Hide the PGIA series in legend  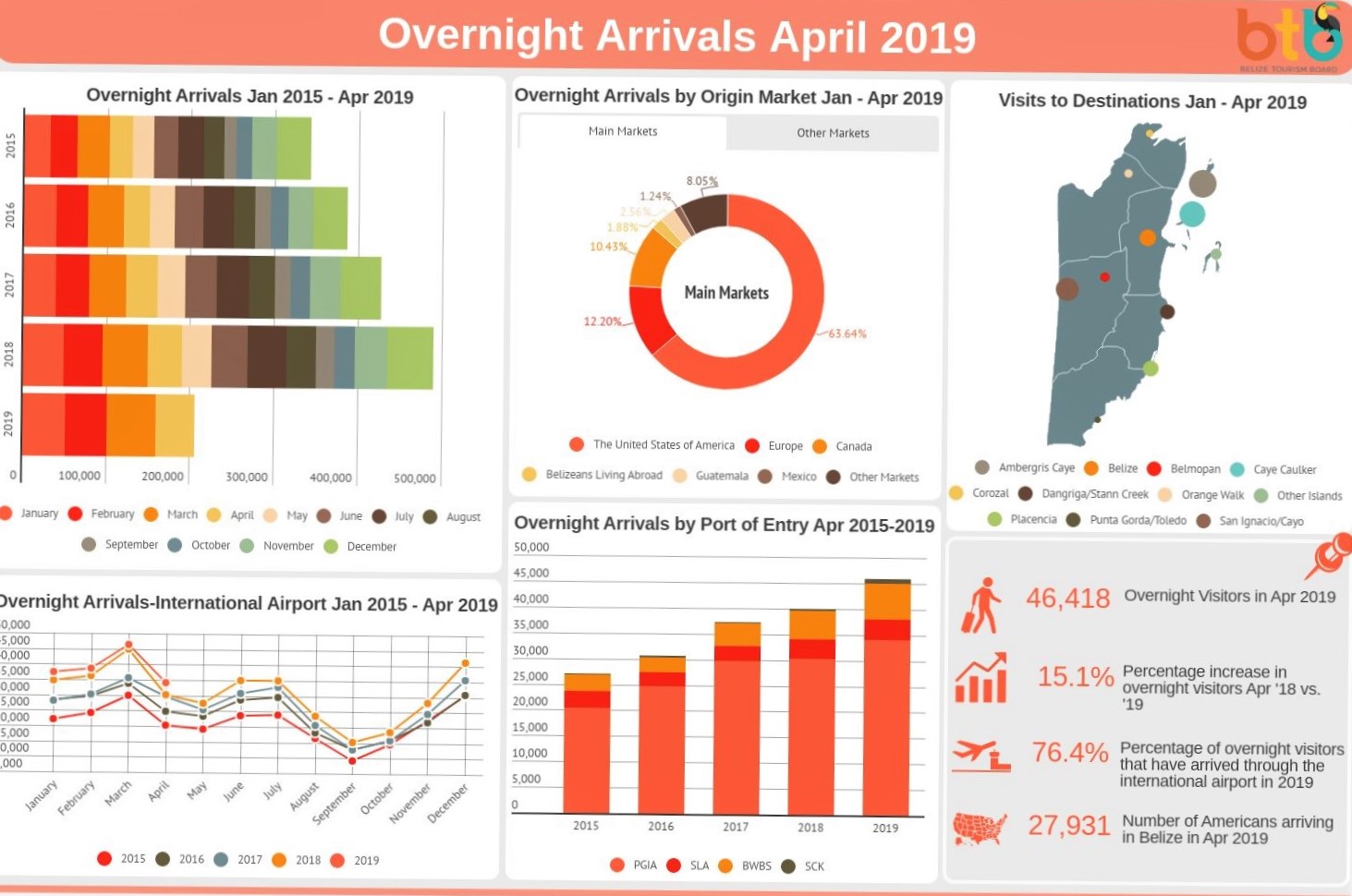point(634,866)
